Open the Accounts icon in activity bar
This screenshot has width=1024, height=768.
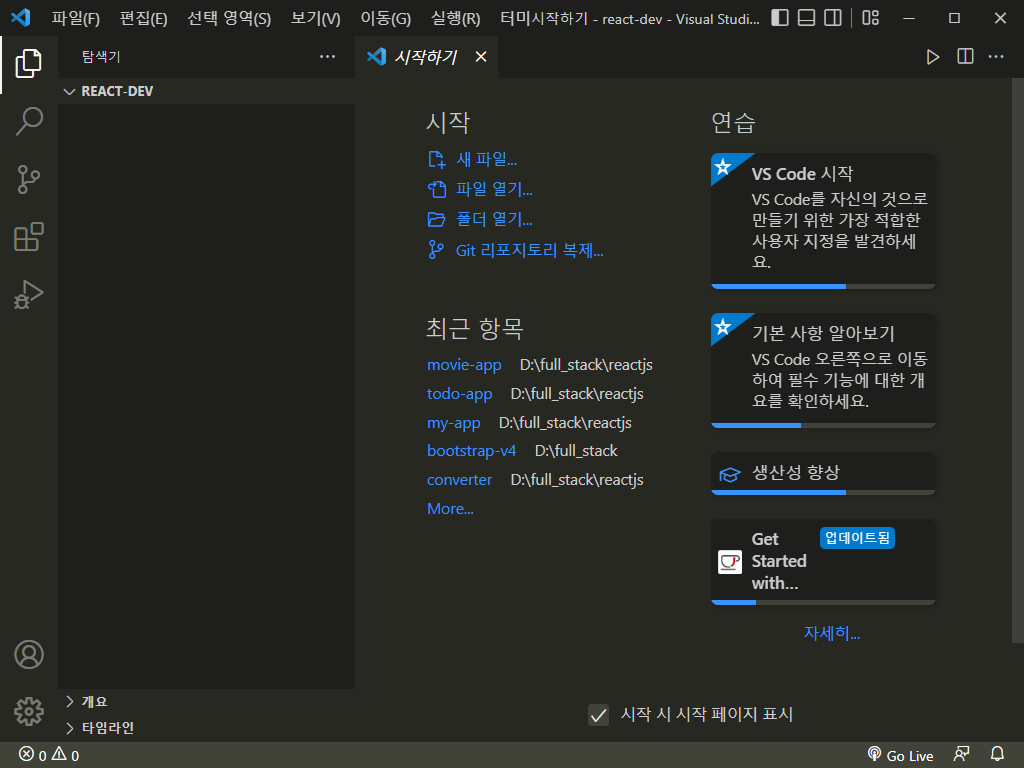pos(29,654)
